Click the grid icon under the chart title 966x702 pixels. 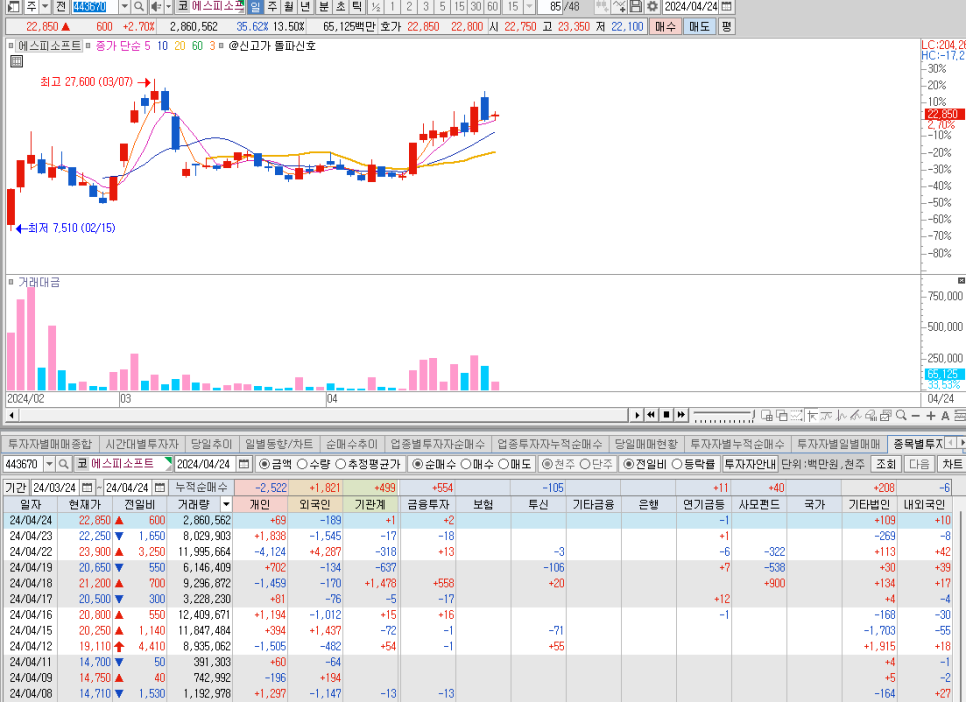point(17,62)
